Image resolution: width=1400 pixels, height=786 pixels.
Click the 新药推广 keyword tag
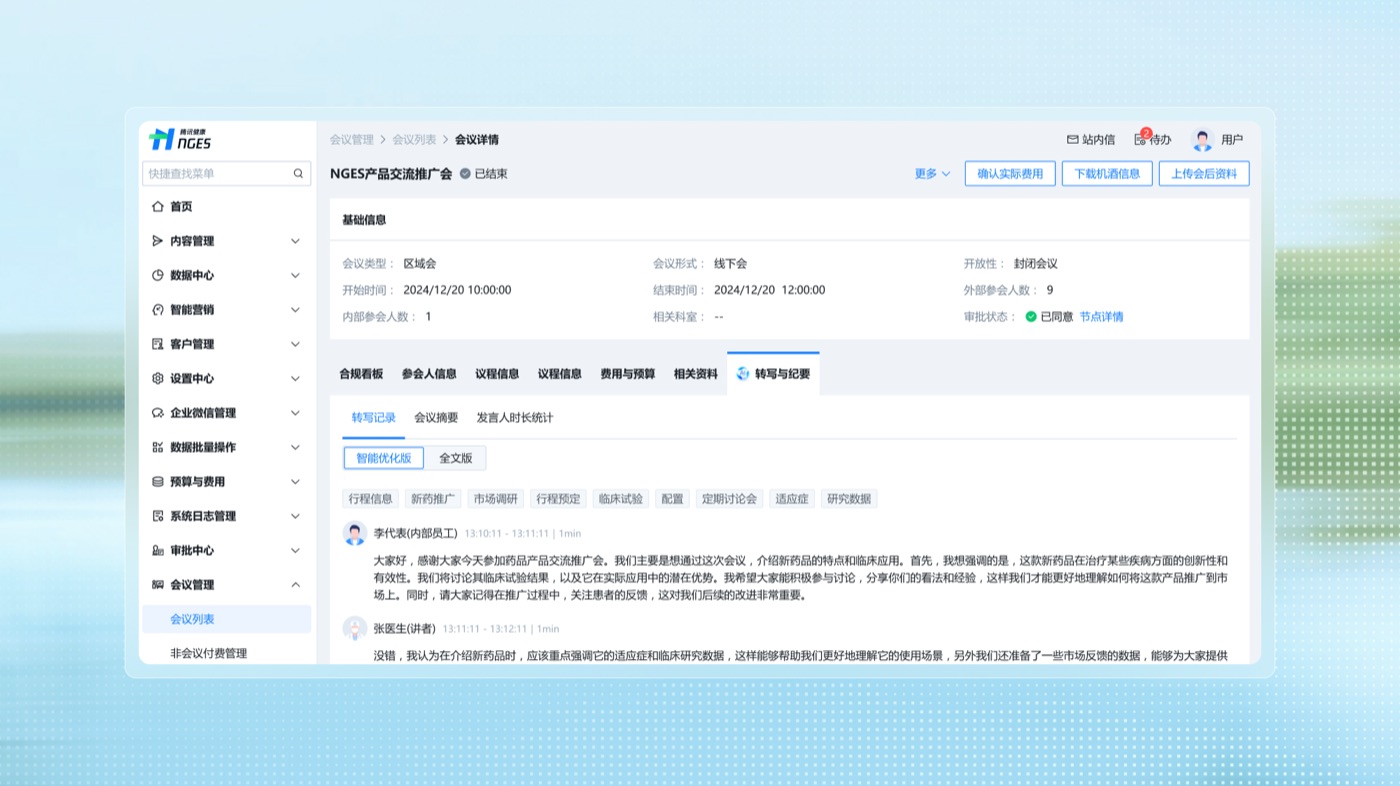pos(433,499)
